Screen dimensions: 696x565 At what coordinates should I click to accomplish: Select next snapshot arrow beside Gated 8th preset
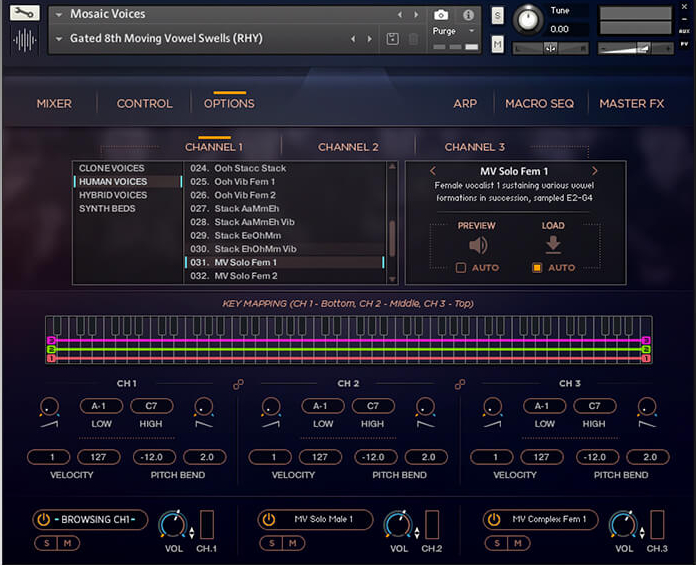point(369,39)
